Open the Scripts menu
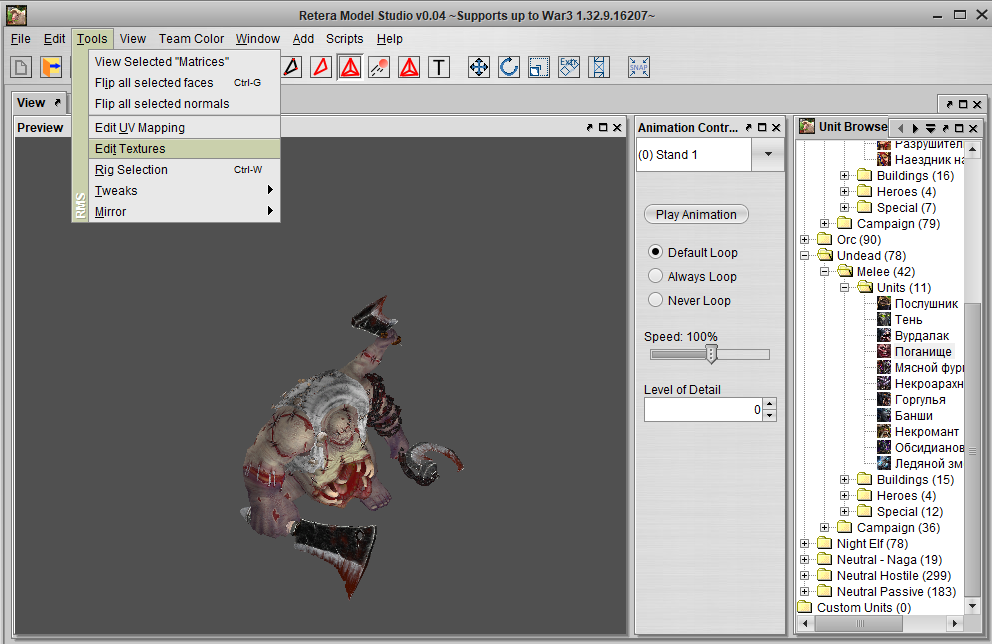 [345, 39]
